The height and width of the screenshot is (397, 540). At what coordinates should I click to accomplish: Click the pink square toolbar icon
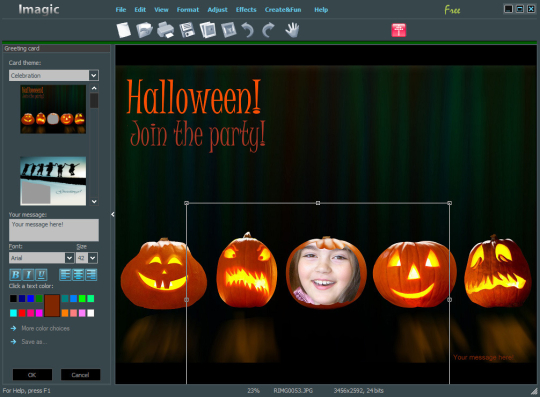coord(398,30)
